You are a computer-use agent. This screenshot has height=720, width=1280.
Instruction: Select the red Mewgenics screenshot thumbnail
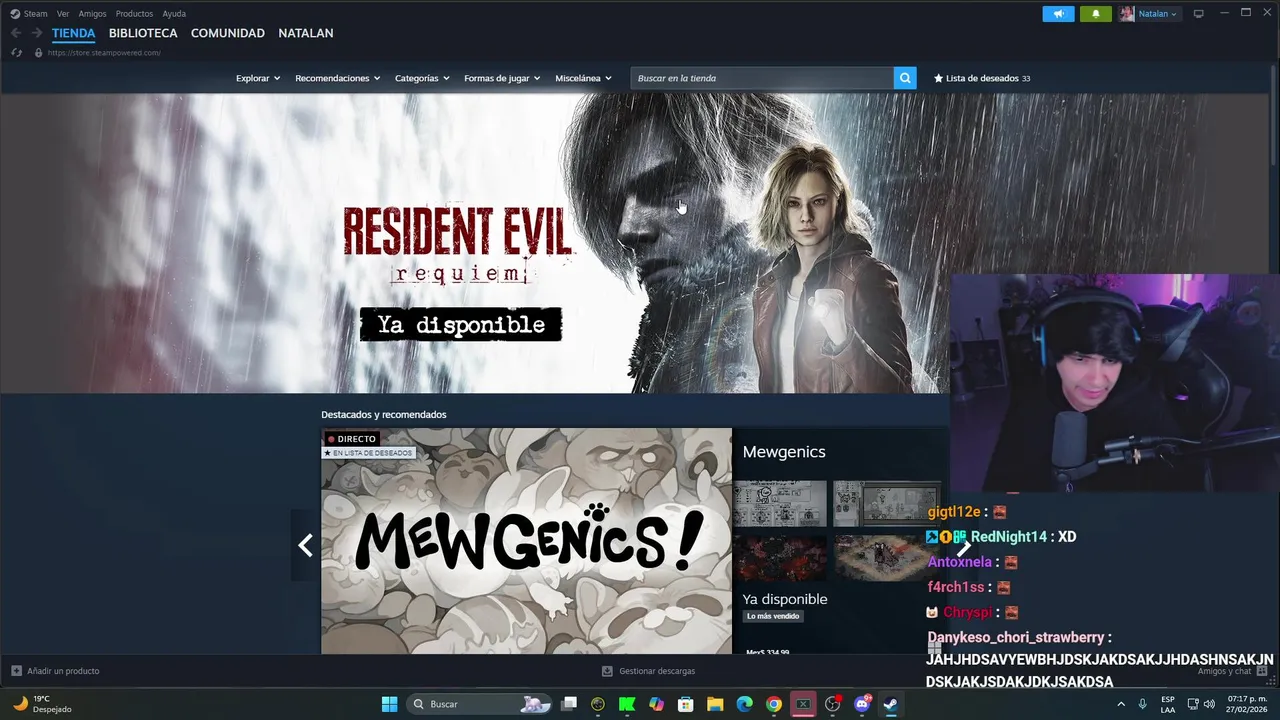(780, 558)
